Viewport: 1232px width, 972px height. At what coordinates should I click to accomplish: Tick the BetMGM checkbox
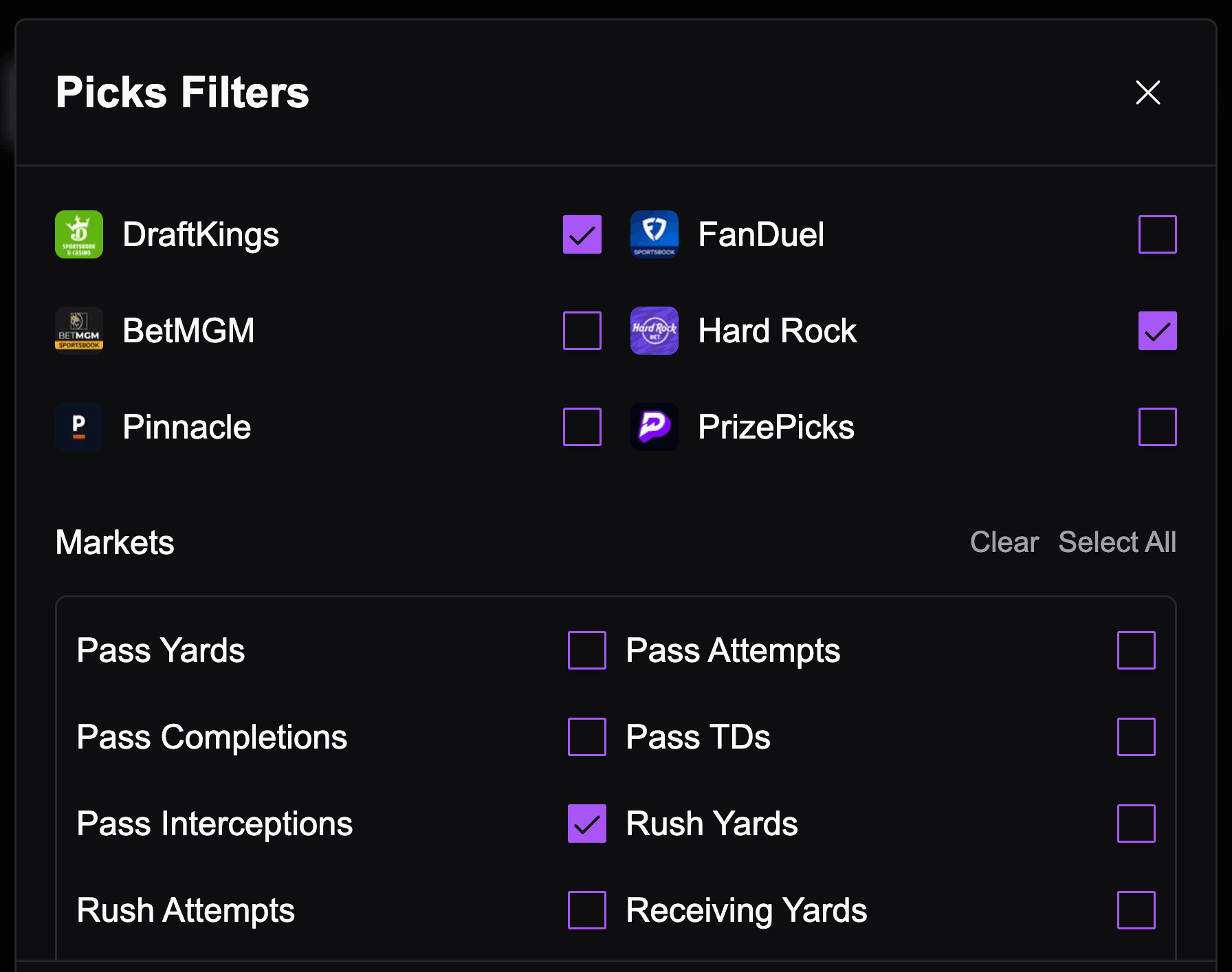582,331
